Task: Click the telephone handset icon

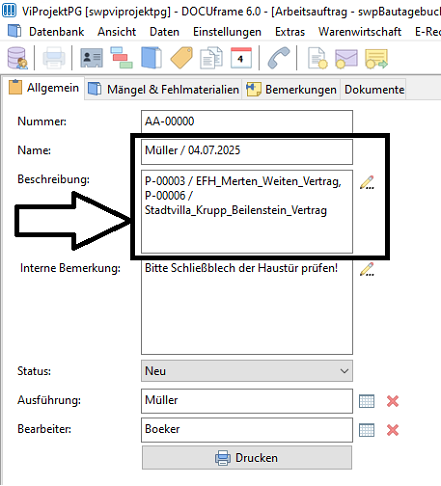Action: click(x=279, y=58)
